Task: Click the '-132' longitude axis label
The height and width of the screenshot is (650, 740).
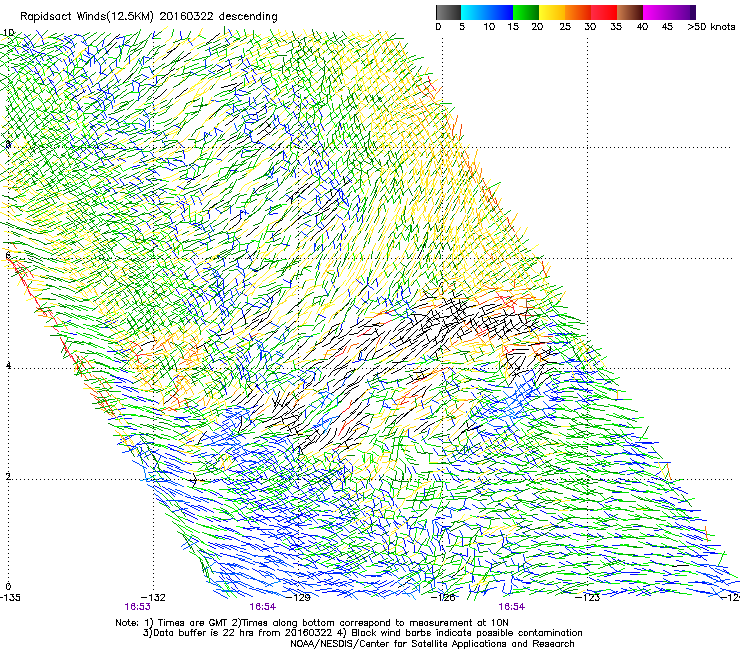Action: (153, 597)
